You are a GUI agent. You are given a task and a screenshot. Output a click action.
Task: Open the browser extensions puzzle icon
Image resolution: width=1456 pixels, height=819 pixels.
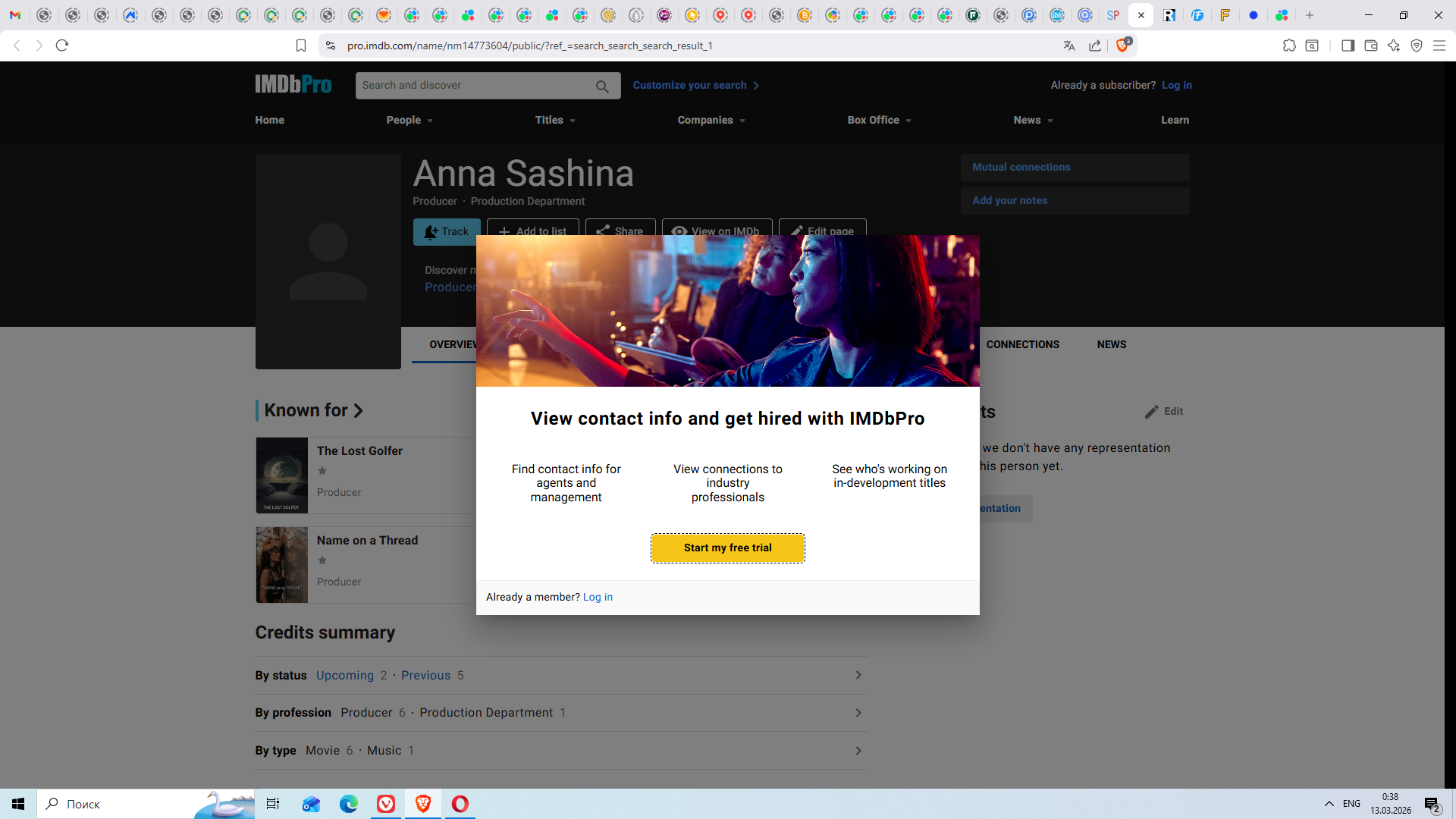pyautogui.click(x=1289, y=45)
